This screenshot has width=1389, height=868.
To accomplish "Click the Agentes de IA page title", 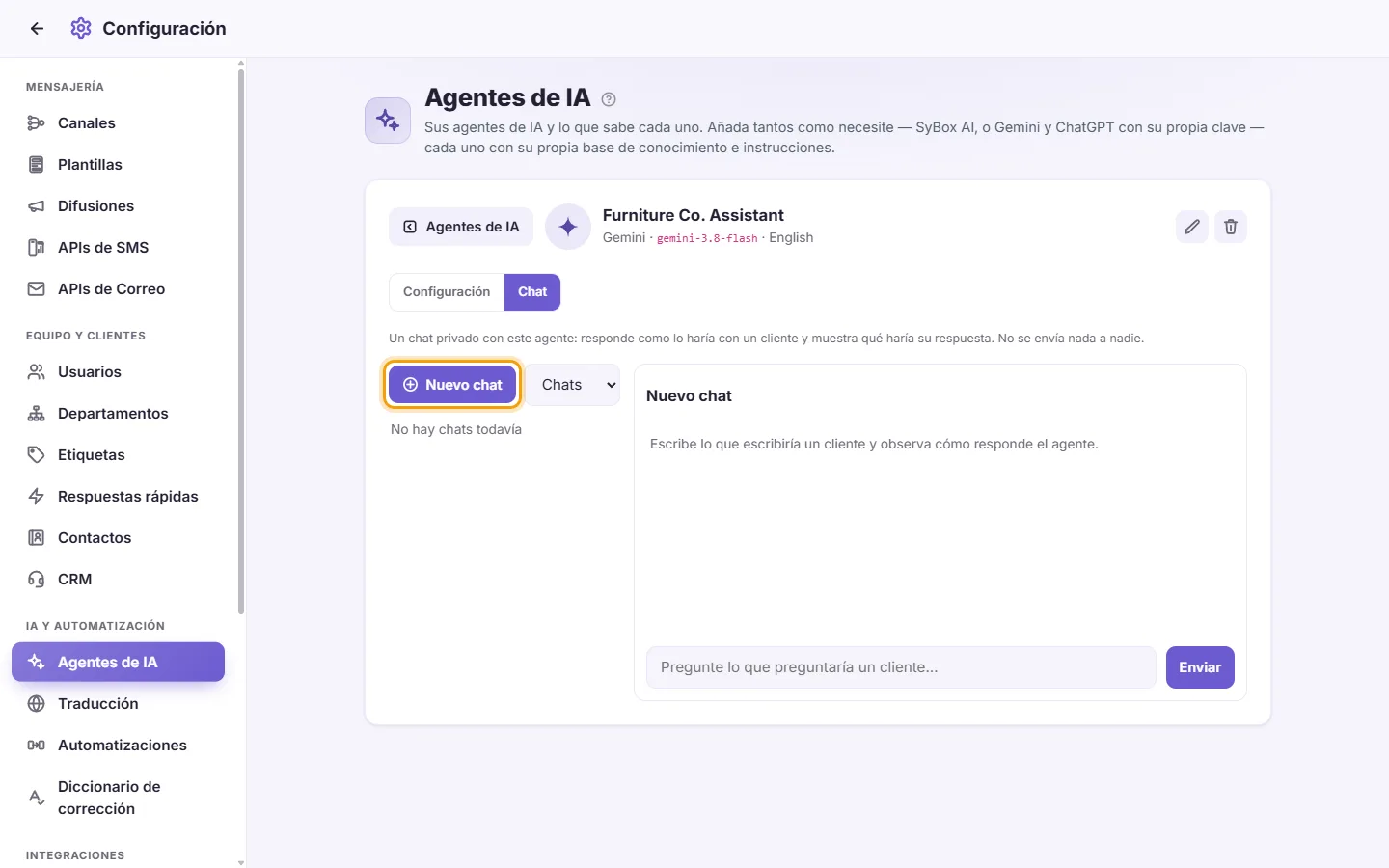I will (507, 97).
